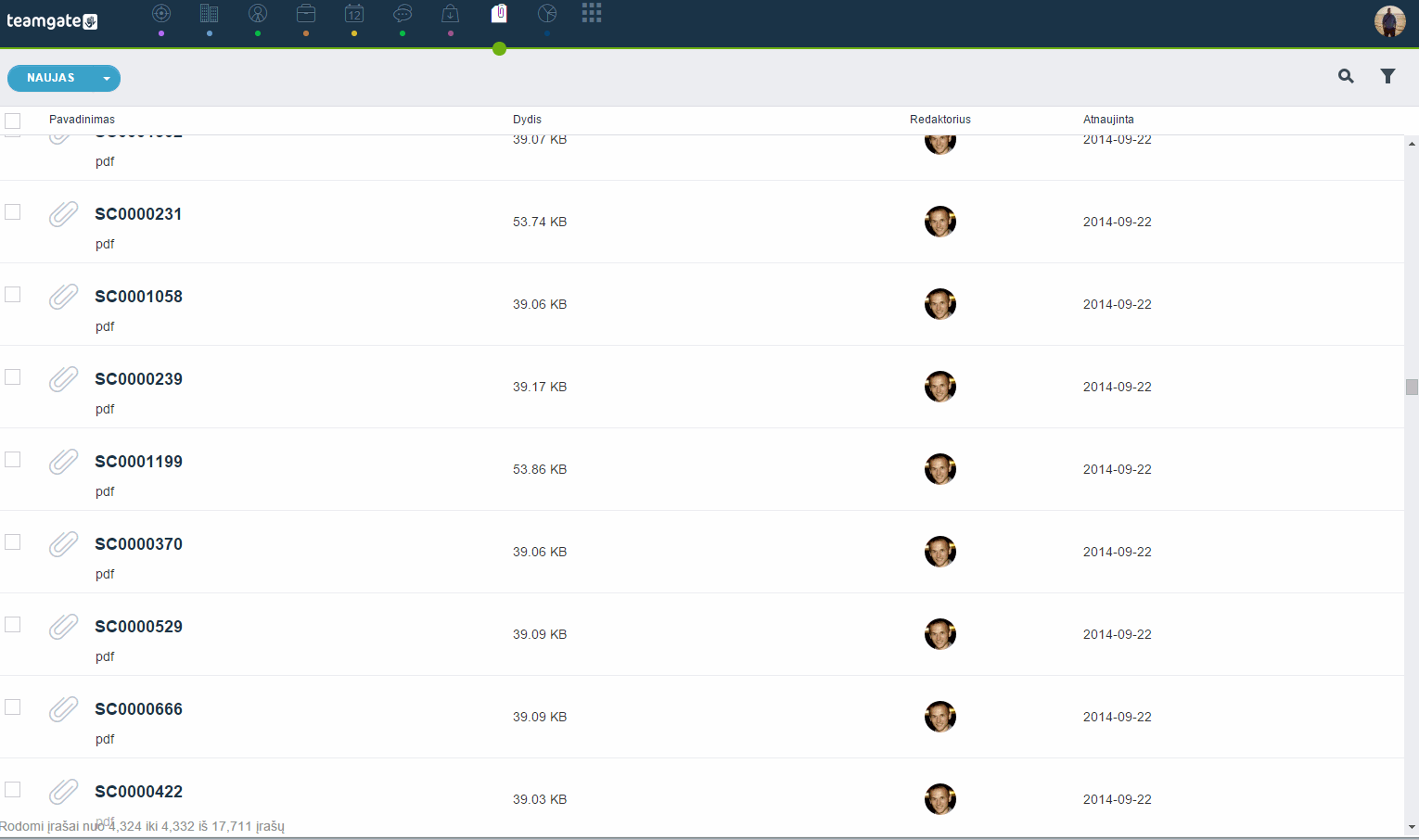Check the box for SC0000529

click(12, 624)
